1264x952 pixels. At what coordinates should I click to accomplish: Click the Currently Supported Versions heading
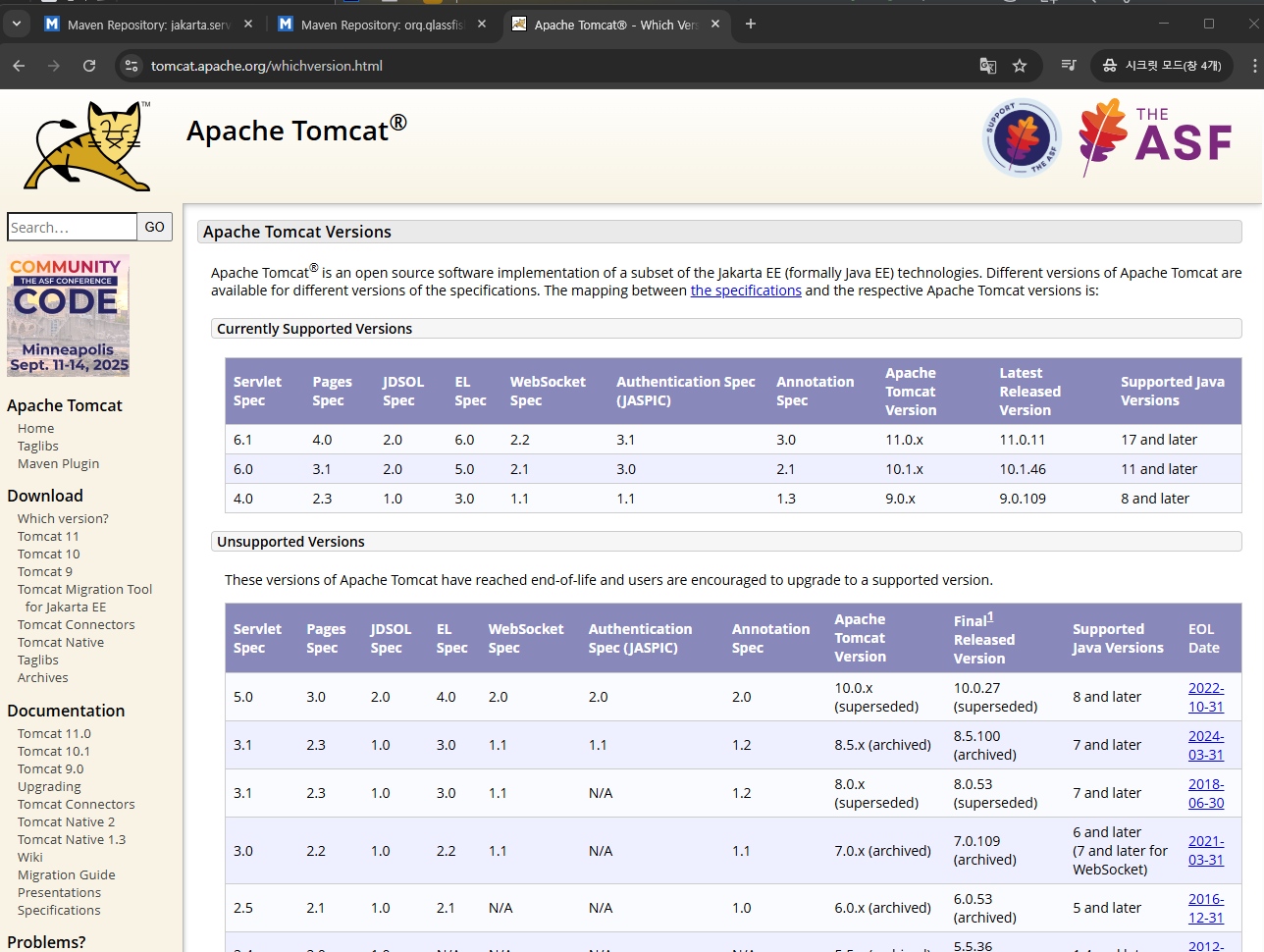click(726, 329)
